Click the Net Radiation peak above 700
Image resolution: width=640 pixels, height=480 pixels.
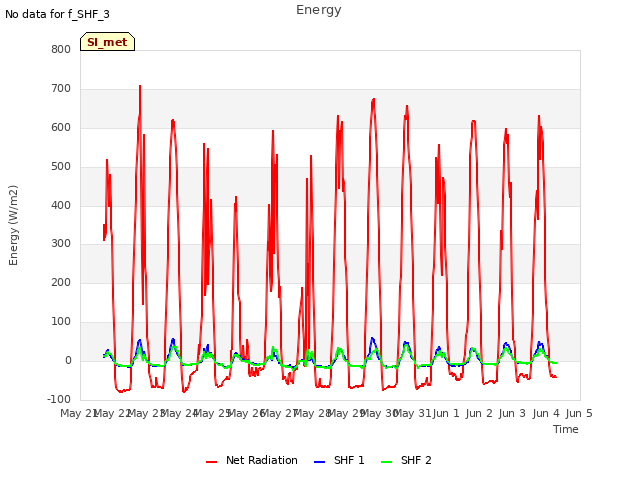point(140,87)
